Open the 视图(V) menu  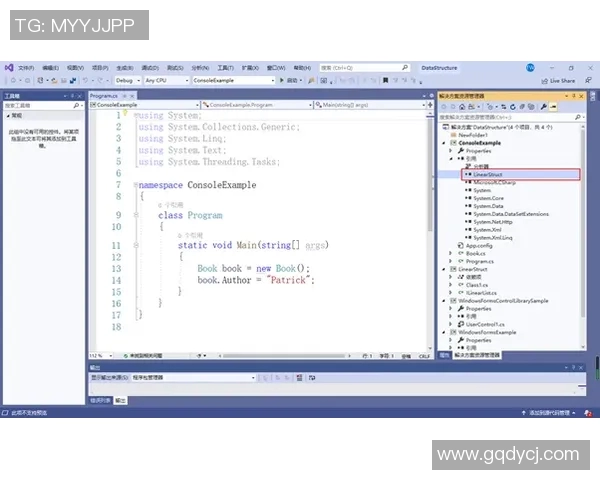(x=75, y=68)
